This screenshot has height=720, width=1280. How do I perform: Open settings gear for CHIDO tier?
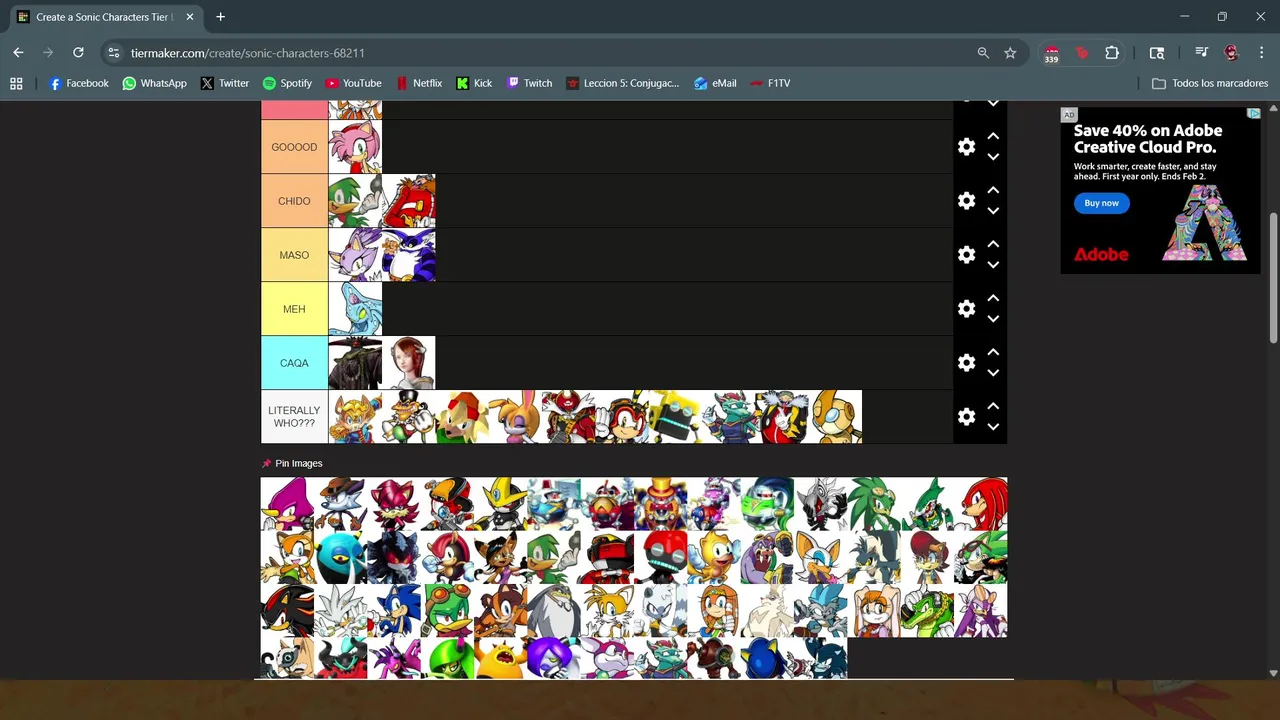[x=966, y=201]
